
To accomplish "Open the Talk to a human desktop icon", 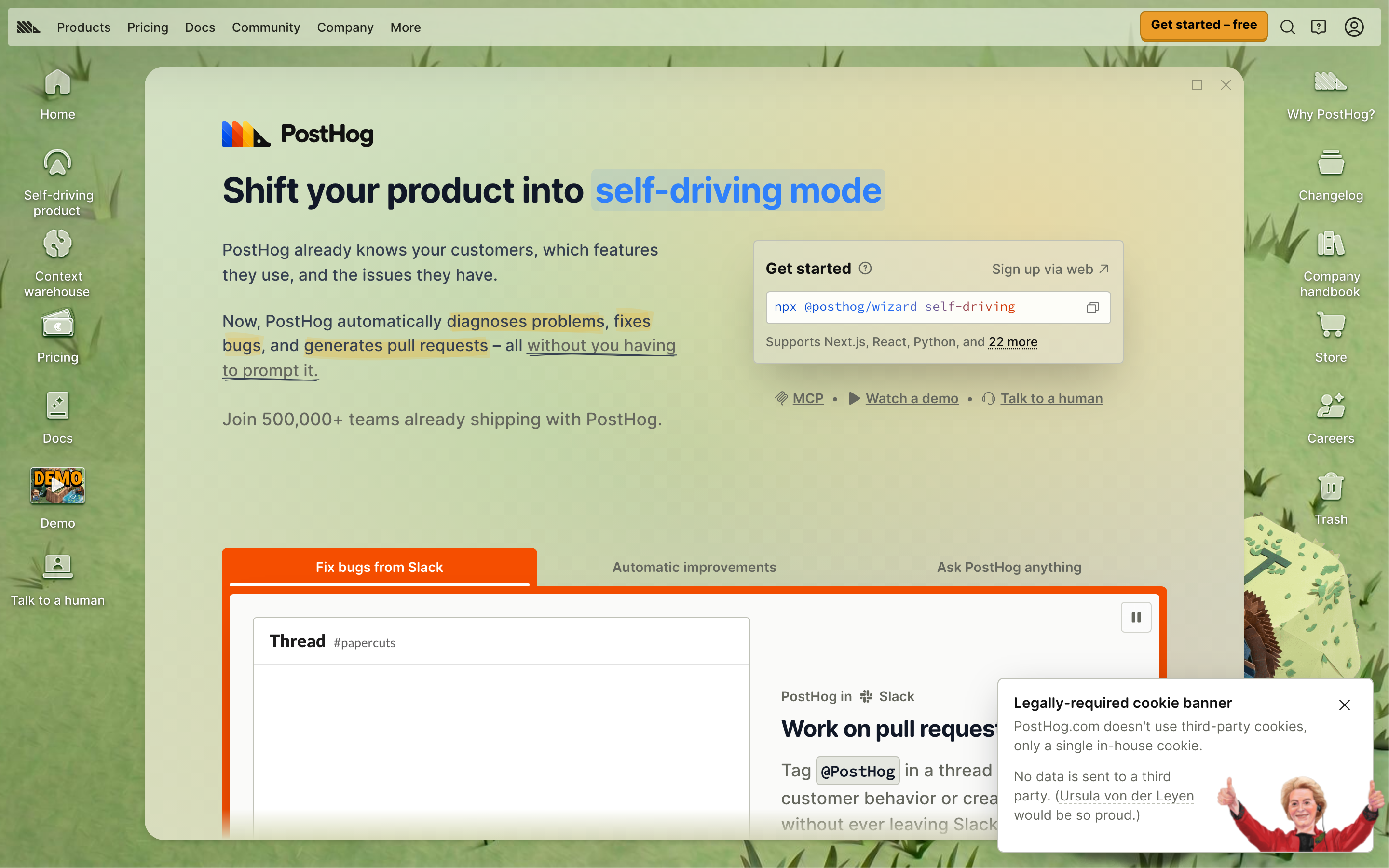I will click(x=57, y=580).
